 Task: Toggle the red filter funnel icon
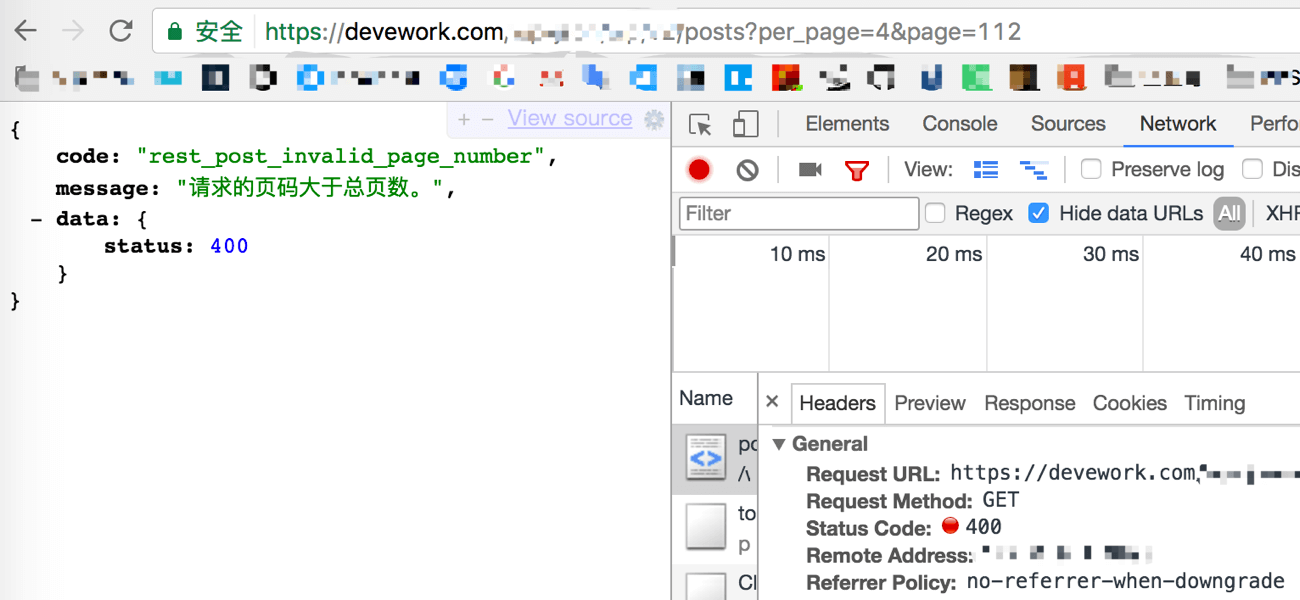pos(857,170)
